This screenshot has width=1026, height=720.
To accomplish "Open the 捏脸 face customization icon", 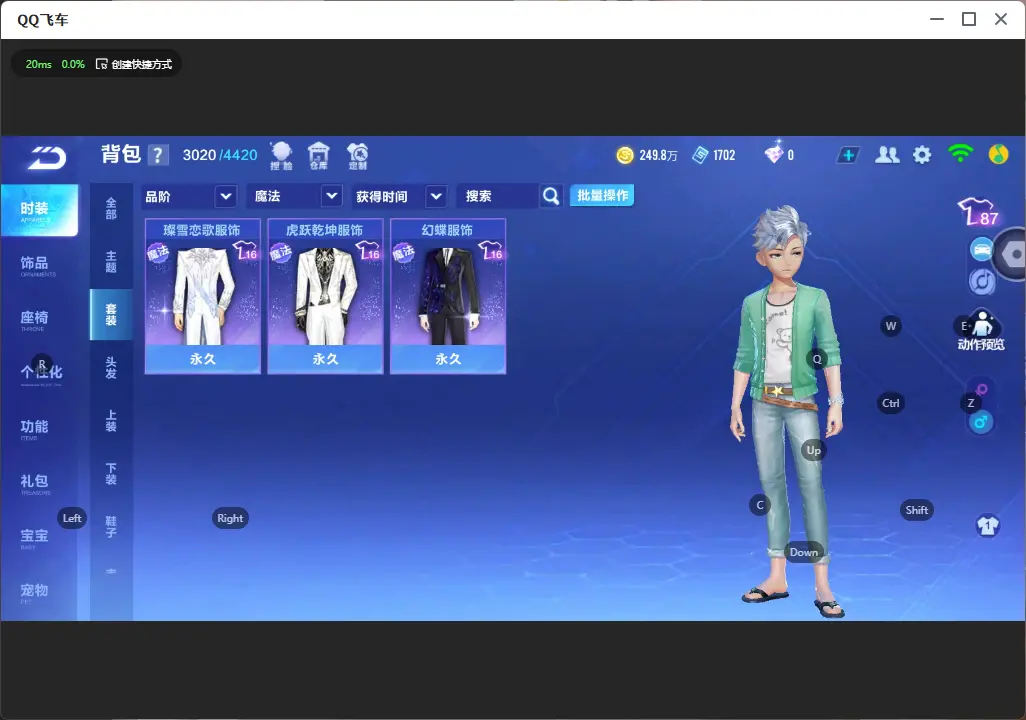I will pyautogui.click(x=281, y=156).
